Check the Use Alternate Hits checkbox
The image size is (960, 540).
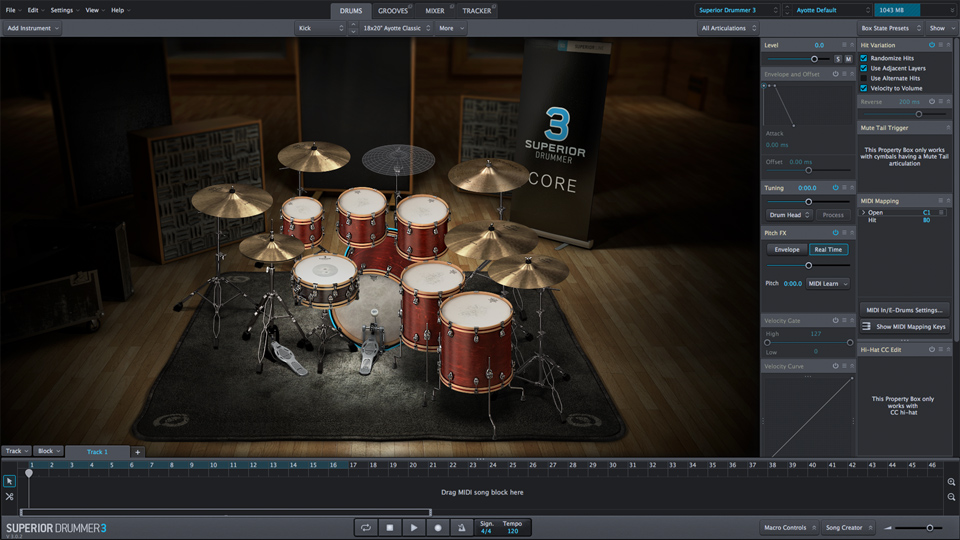(864, 78)
